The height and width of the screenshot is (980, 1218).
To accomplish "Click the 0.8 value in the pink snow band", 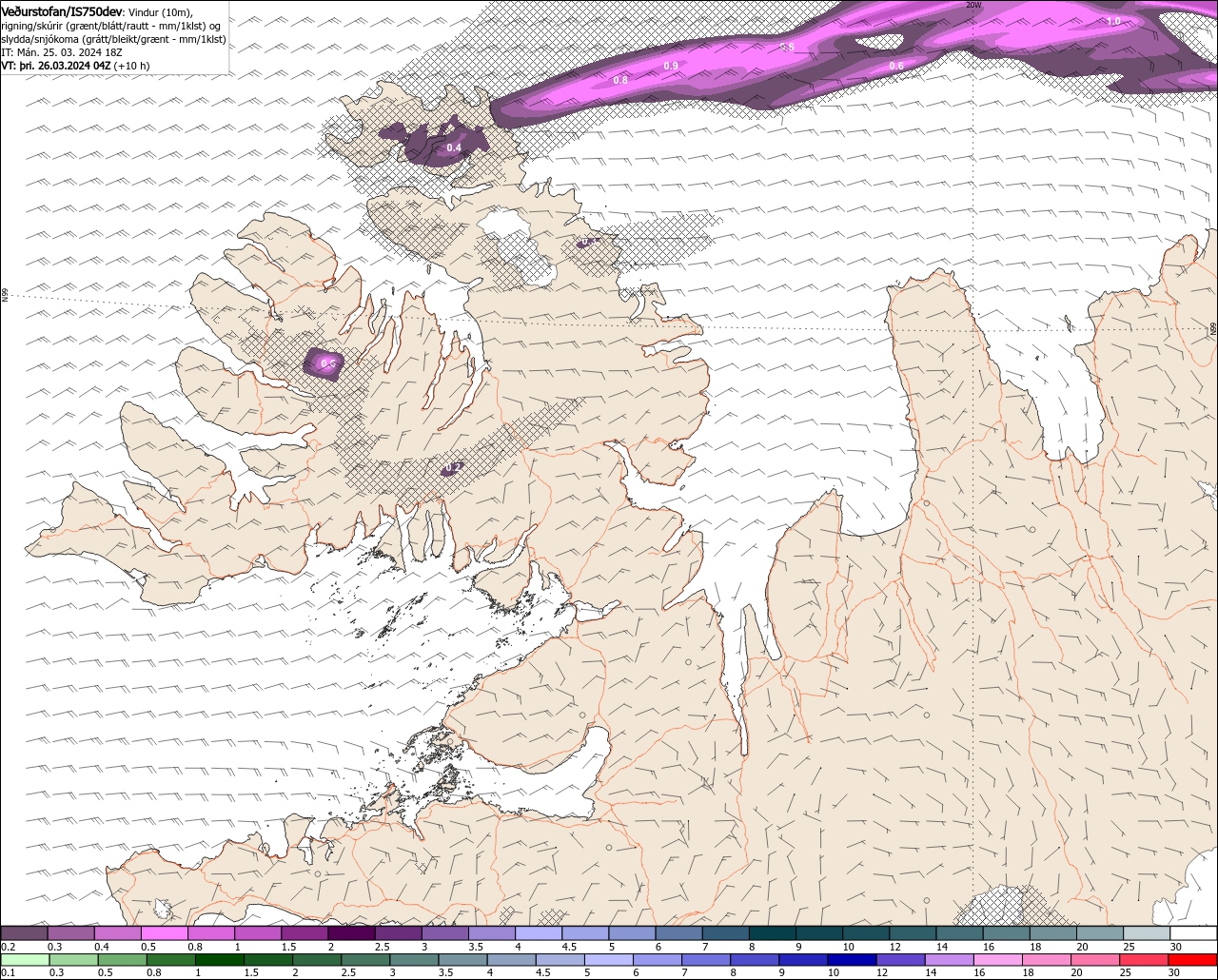I will tap(620, 81).
